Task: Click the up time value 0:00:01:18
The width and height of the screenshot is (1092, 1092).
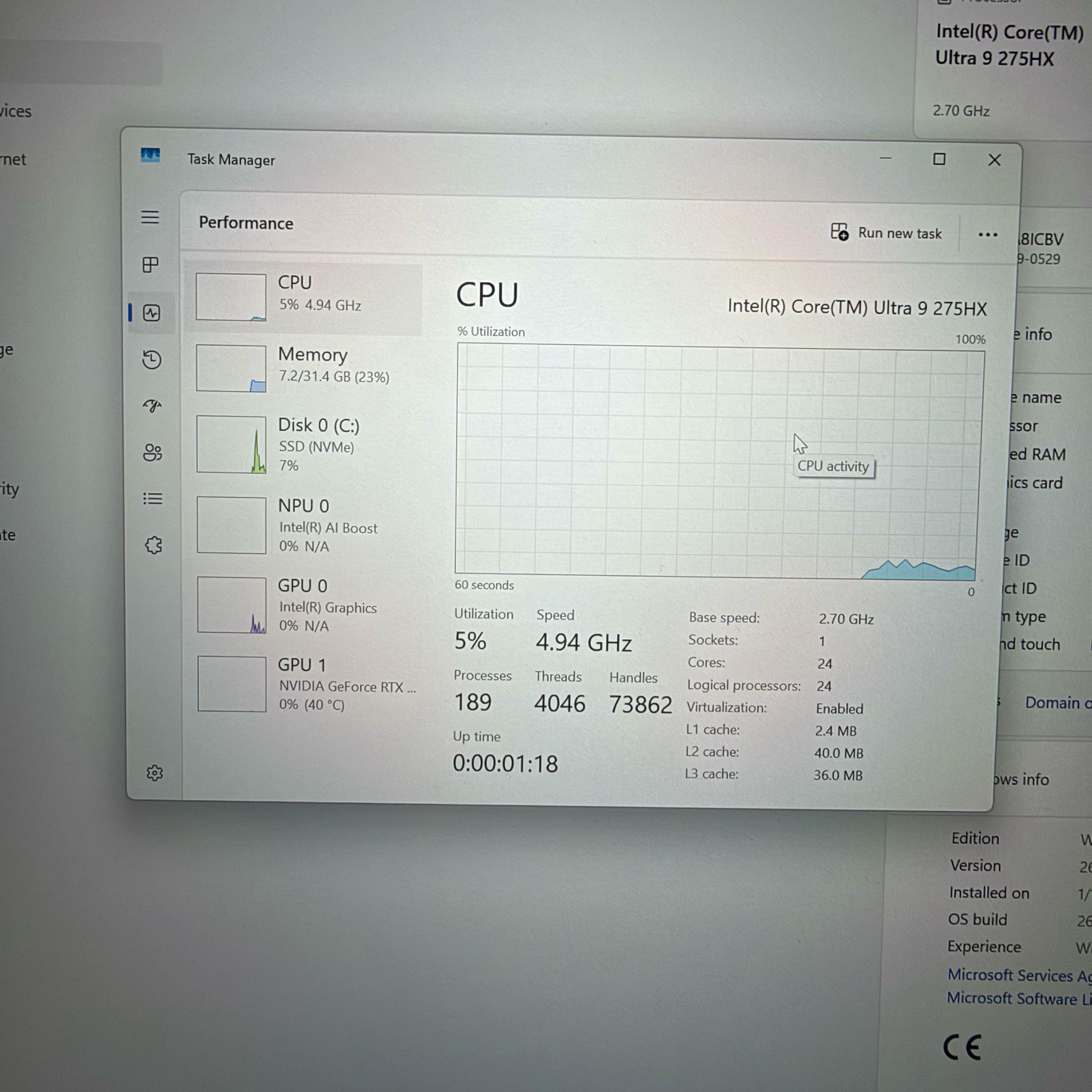Action: (x=505, y=764)
